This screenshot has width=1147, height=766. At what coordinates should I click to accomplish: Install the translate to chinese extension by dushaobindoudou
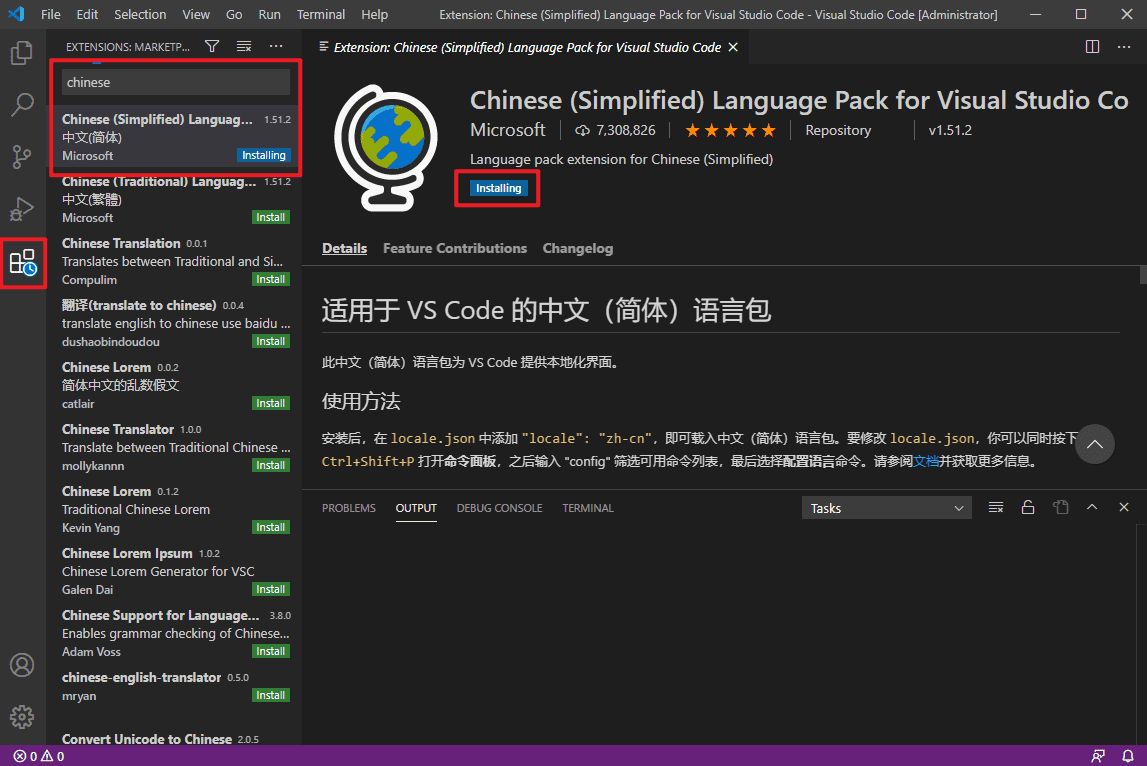(271, 342)
